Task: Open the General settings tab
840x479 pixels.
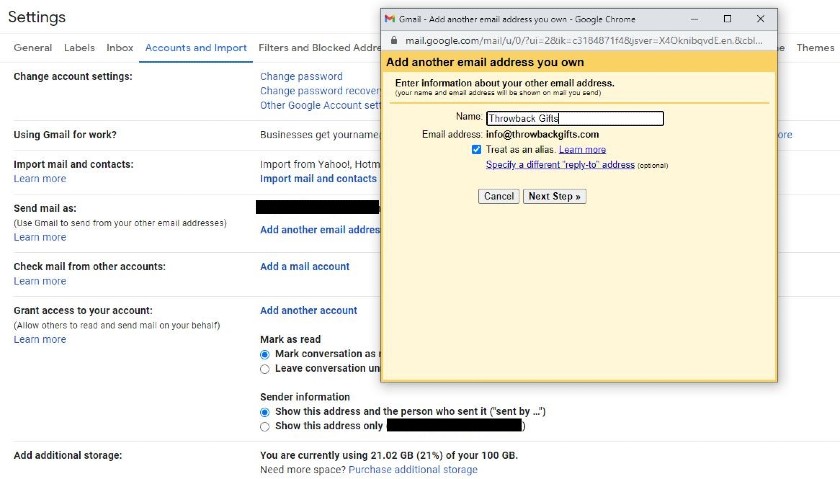Action: coord(33,48)
